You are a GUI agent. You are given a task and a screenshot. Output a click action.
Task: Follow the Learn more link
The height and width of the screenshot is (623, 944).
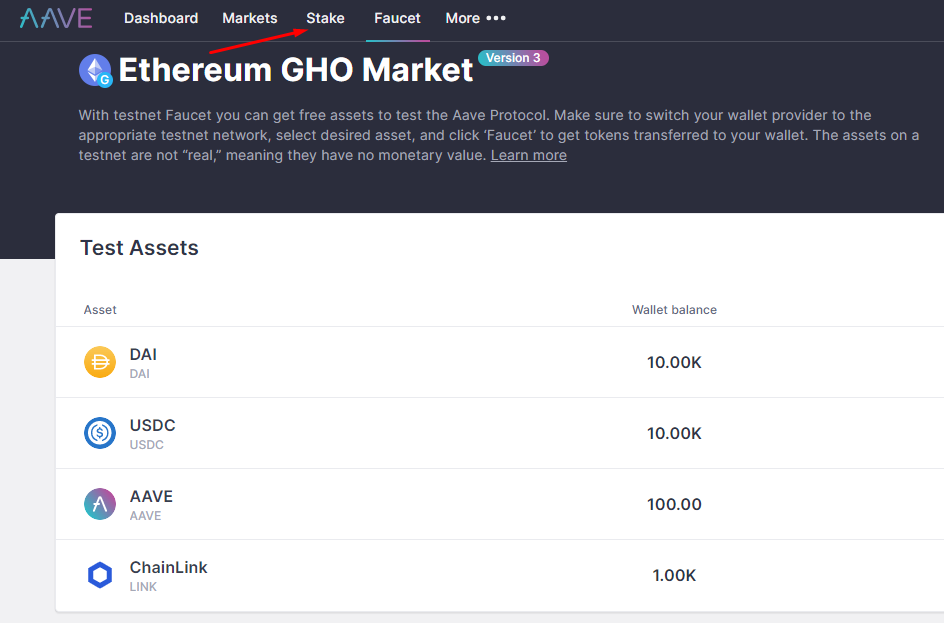[x=528, y=155]
